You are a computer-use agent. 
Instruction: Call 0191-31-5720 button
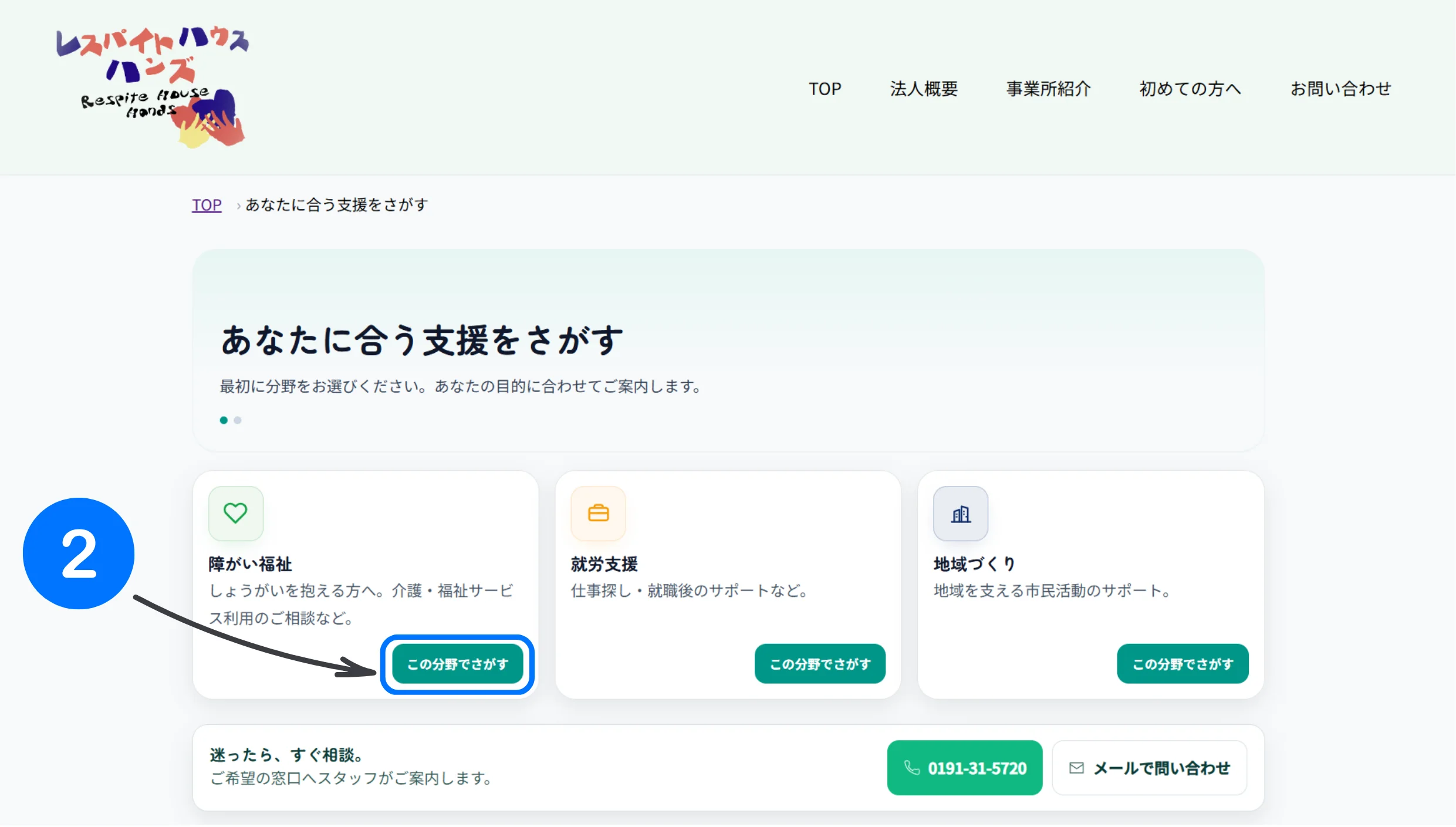pyautogui.click(x=965, y=768)
